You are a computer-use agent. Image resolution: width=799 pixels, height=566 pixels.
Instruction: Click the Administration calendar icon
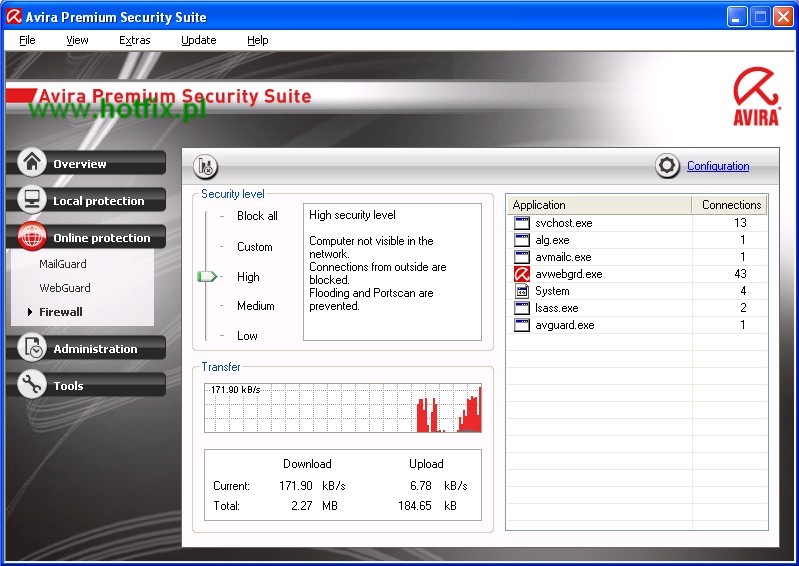(x=32, y=348)
